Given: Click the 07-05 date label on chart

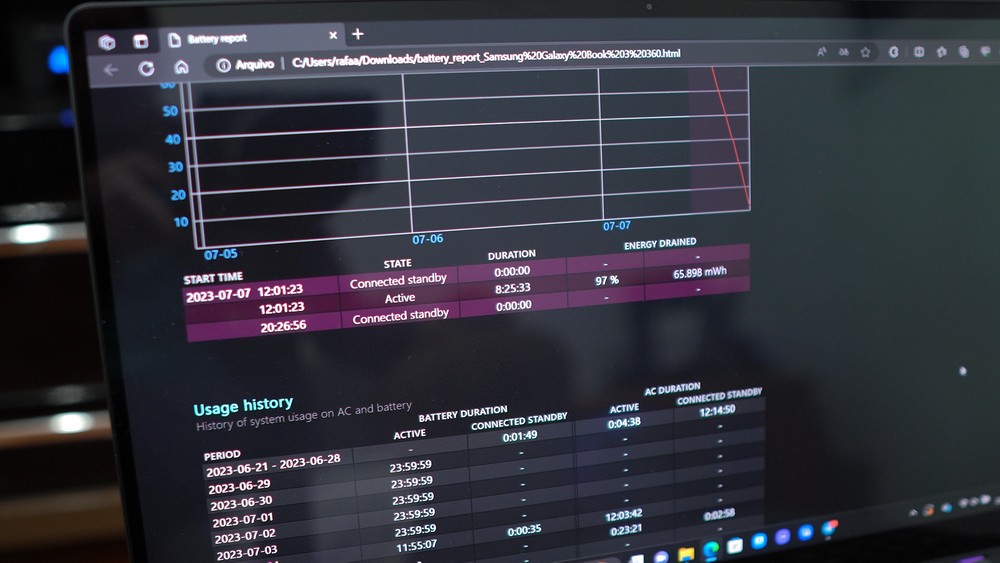Looking at the screenshot, I should tap(221, 254).
